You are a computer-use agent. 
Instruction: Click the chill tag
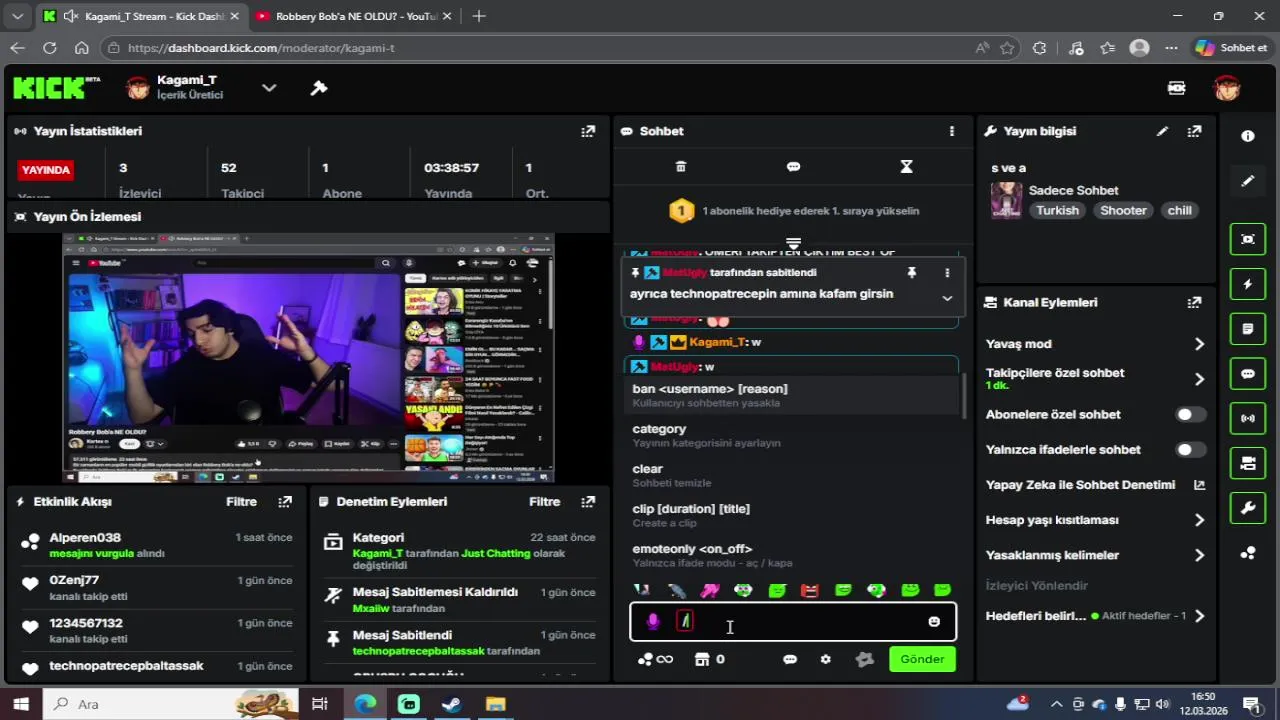pyautogui.click(x=1179, y=210)
